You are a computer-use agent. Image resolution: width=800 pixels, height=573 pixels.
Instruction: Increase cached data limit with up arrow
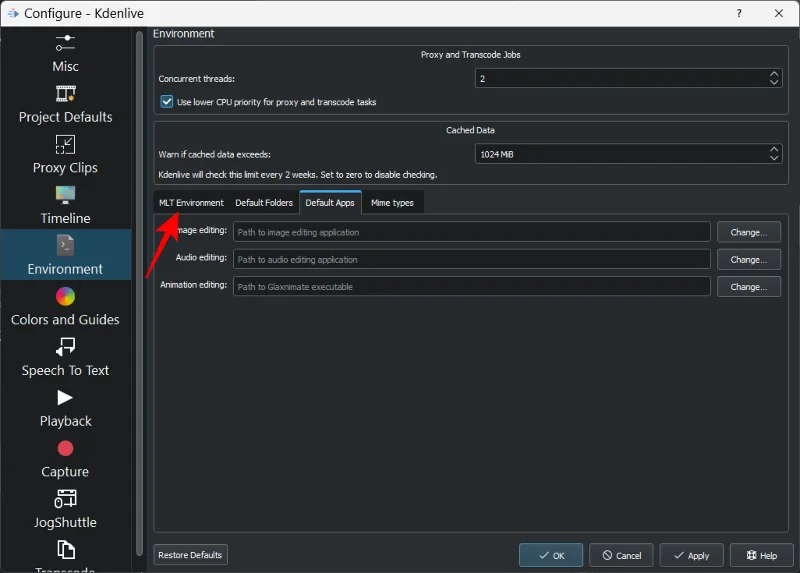point(774,150)
